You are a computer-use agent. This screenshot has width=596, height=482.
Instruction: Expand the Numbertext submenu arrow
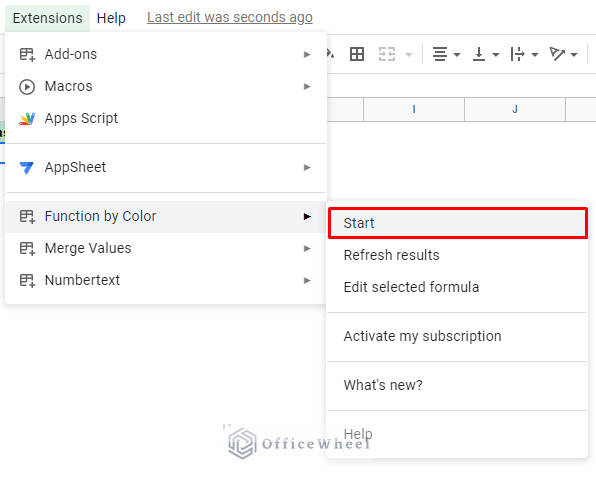tap(307, 281)
